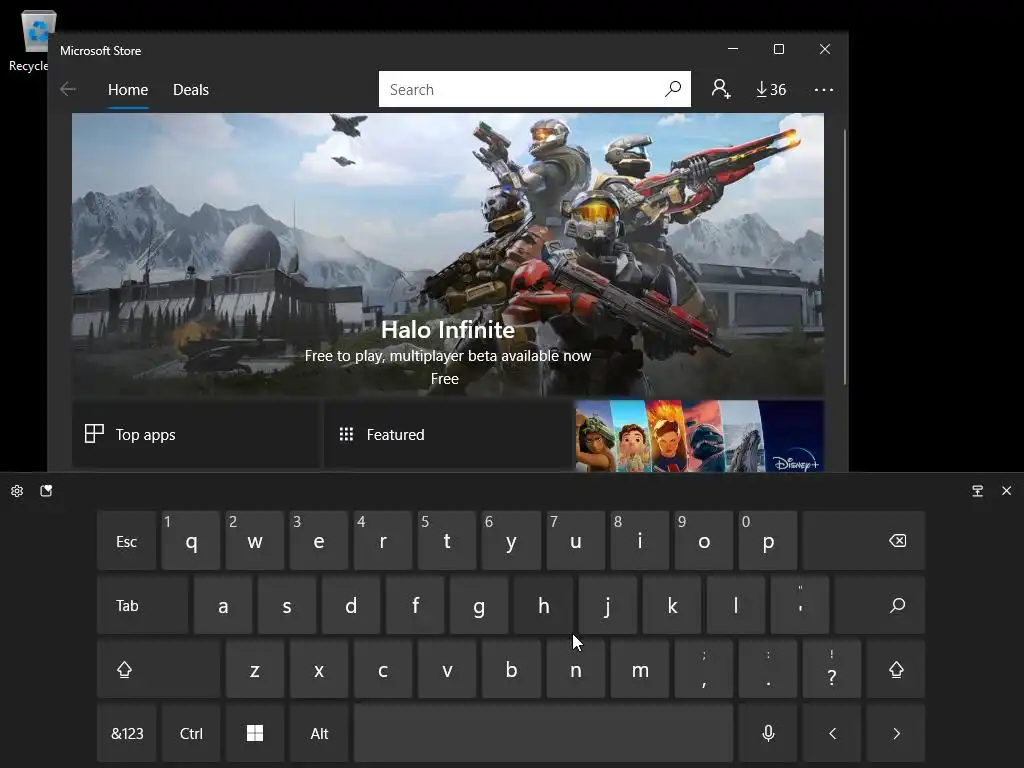Tap the left Shift key
The width and height of the screenshot is (1024, 768).
[159, 669]
